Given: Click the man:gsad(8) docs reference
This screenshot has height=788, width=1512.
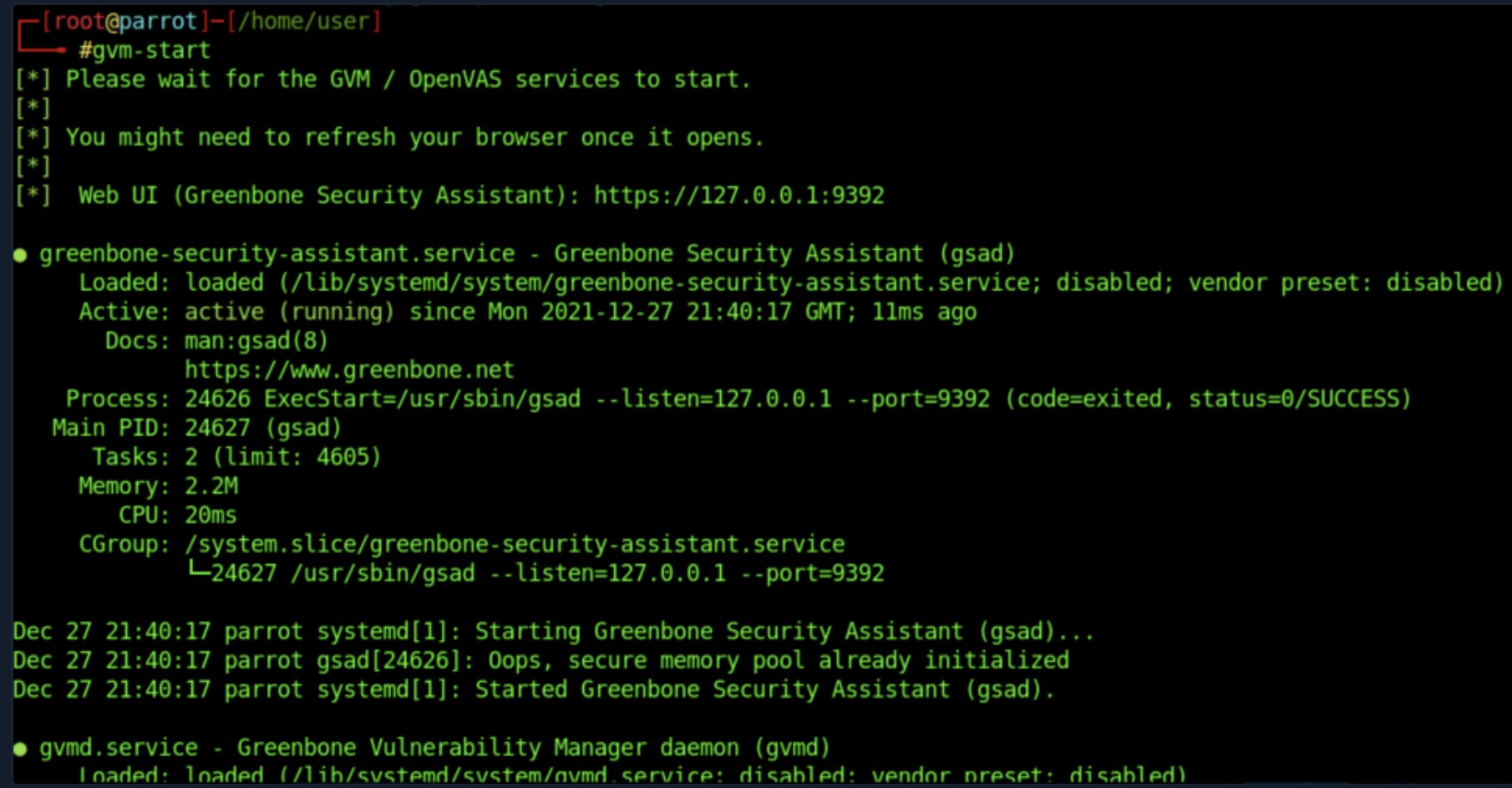Looking at the screenshot, I should [x=256, y=341].
